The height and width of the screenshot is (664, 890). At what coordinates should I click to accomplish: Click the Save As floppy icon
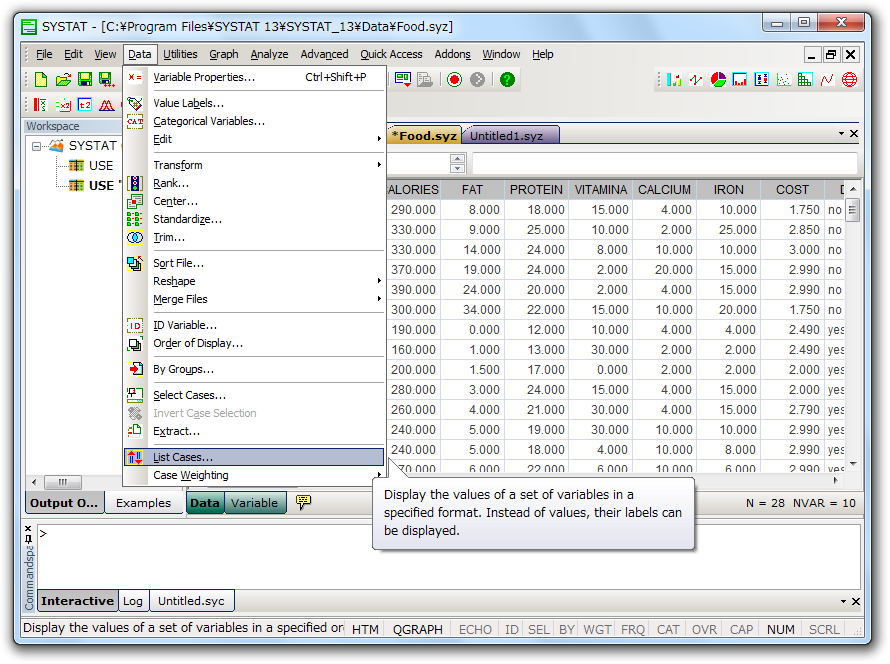106,79
